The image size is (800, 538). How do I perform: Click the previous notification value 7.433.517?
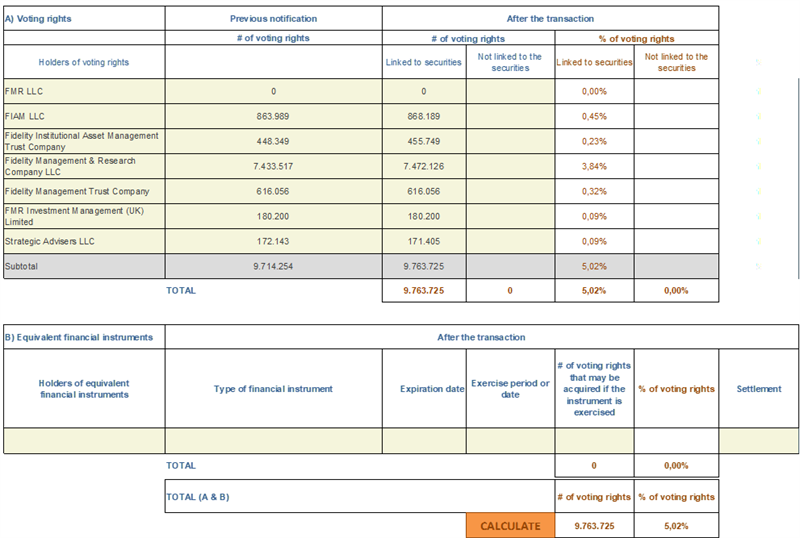coord(273,166)
